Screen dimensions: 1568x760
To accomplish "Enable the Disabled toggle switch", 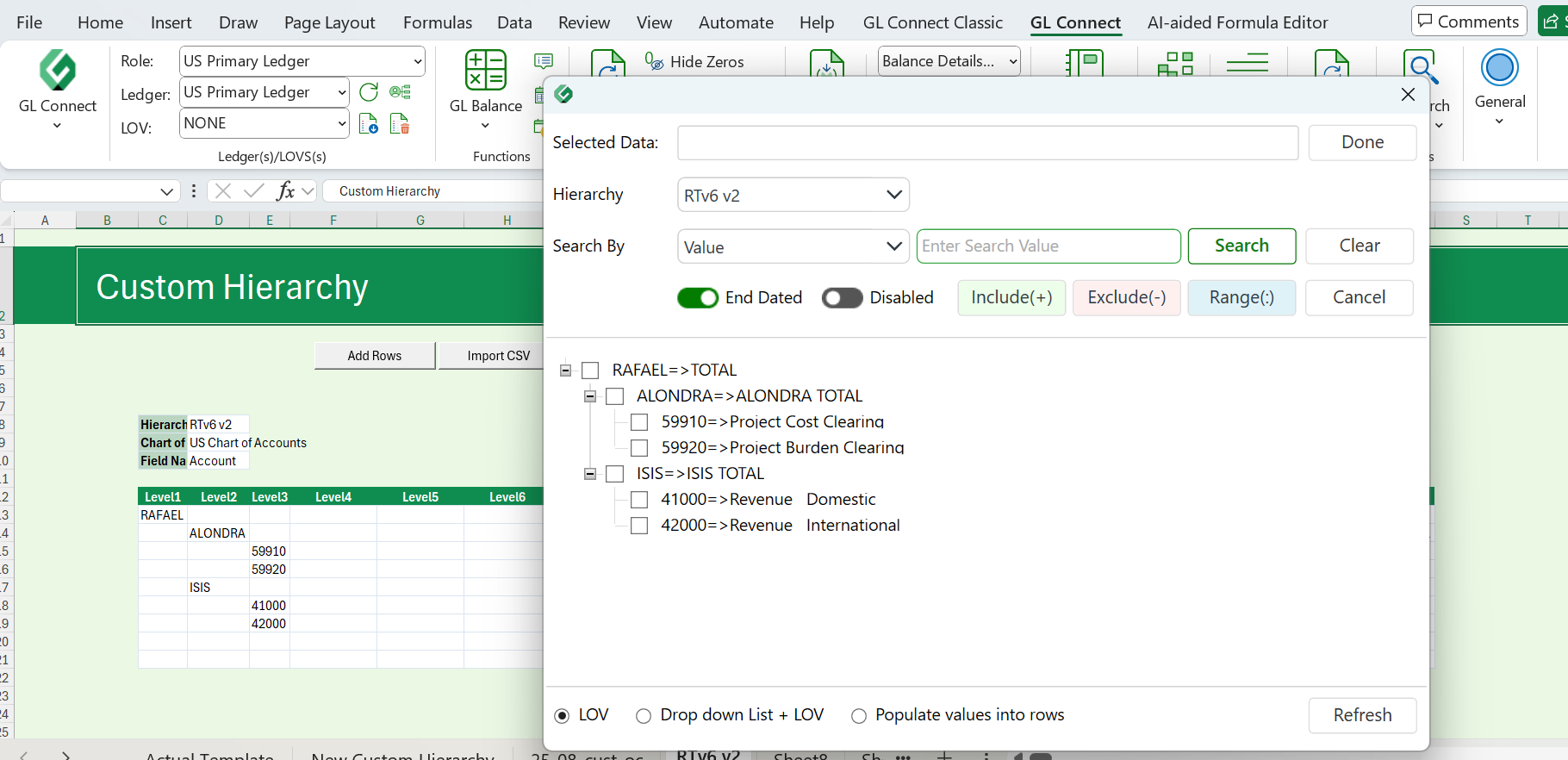I will point(842,298).
